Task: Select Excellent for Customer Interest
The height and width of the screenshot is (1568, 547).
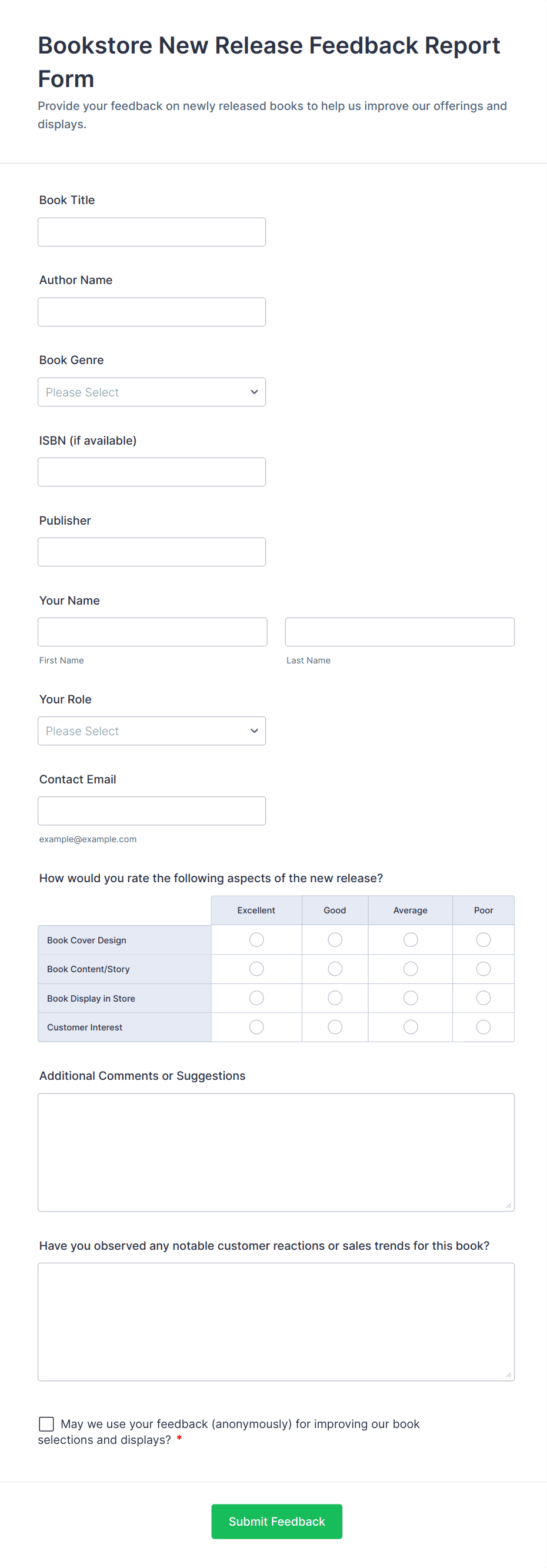Action: 256,1027
